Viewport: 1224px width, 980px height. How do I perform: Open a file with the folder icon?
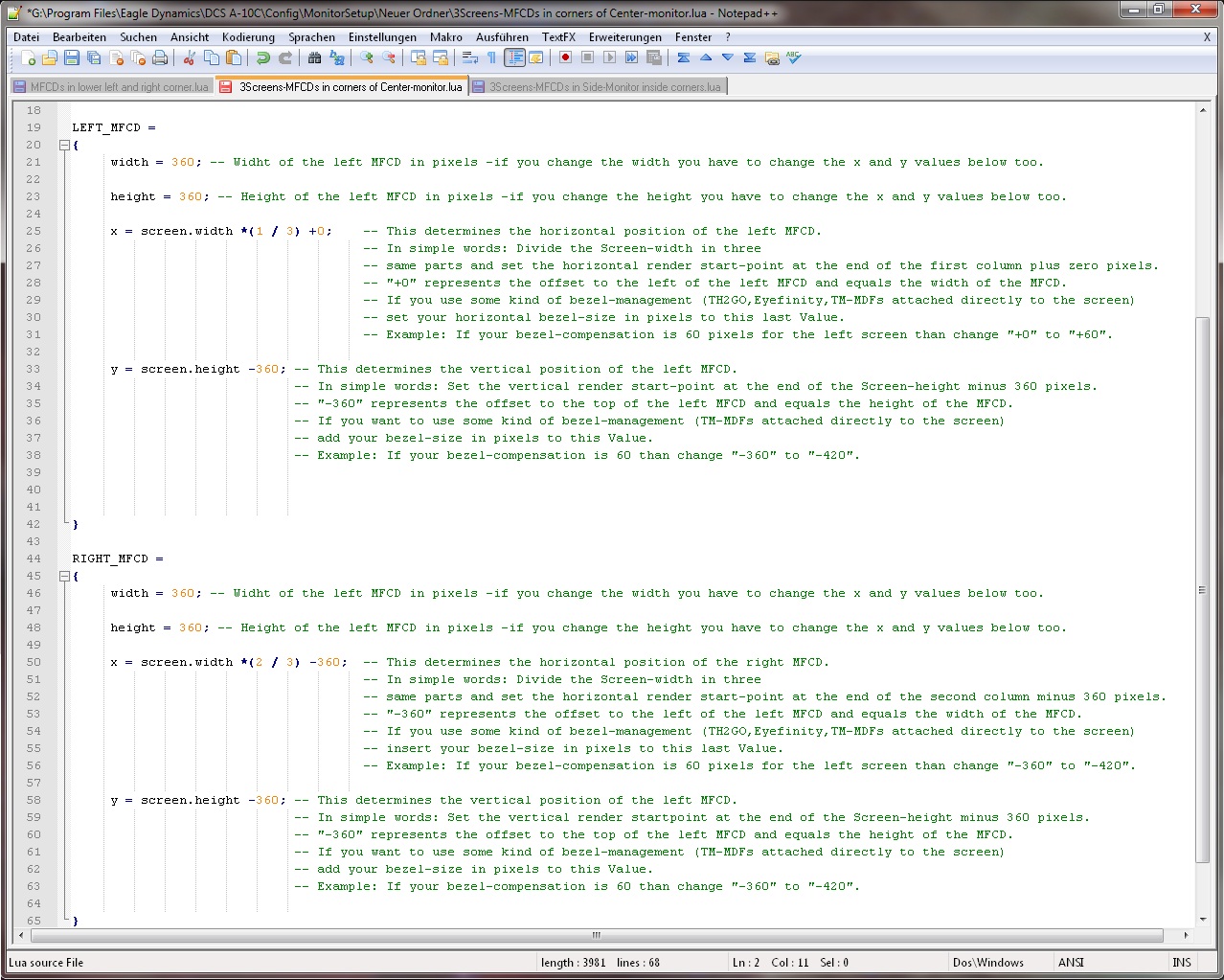pyautogui.click(x=50, y=57)
